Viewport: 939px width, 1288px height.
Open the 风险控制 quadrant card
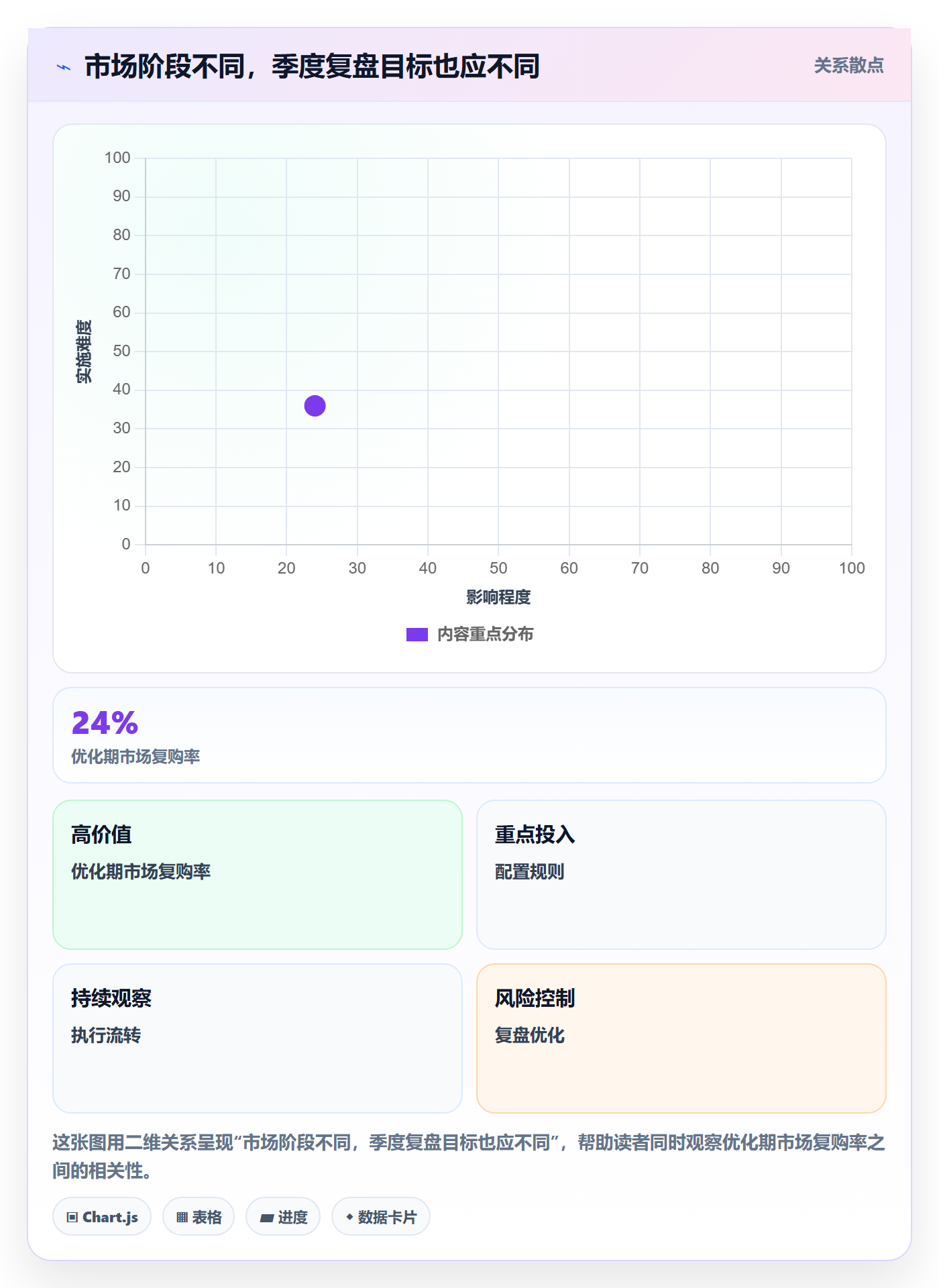[681, 1038]
